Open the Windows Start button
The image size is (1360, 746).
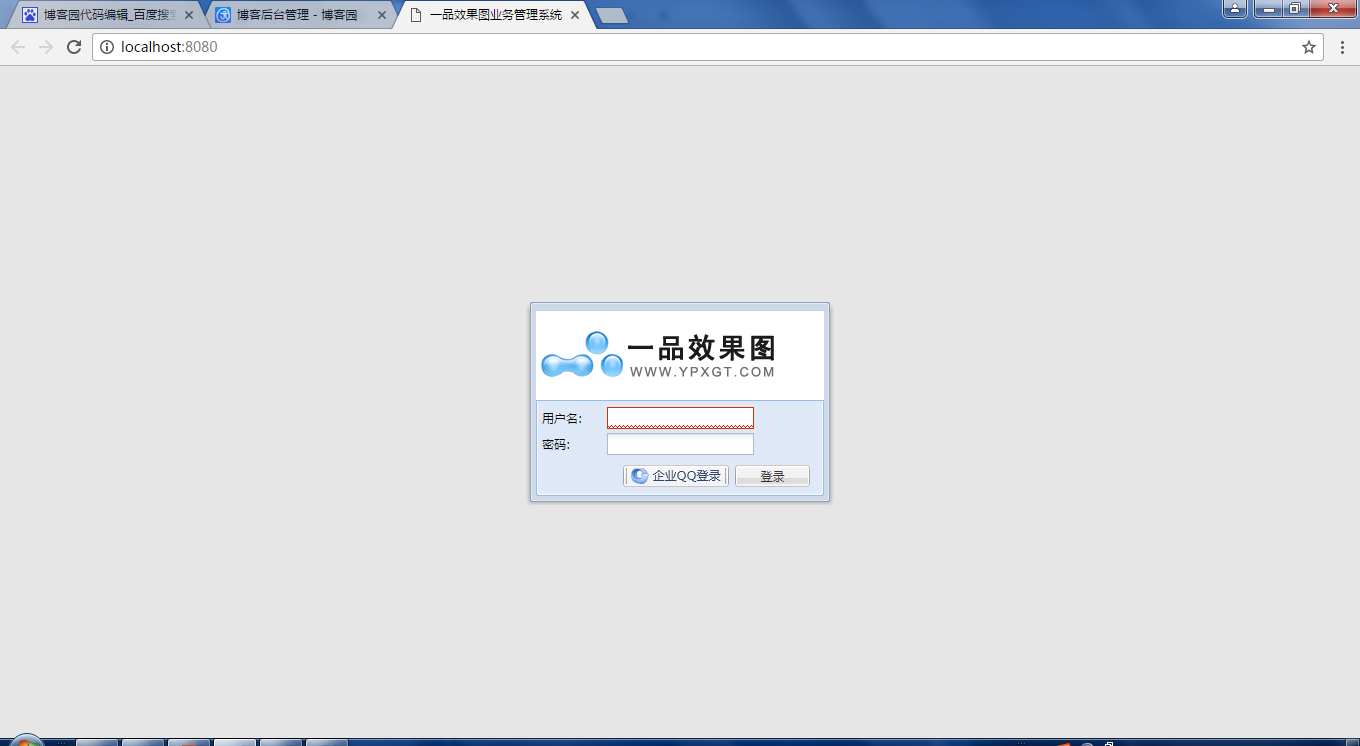pyautogui.click(x=25, y=741)
